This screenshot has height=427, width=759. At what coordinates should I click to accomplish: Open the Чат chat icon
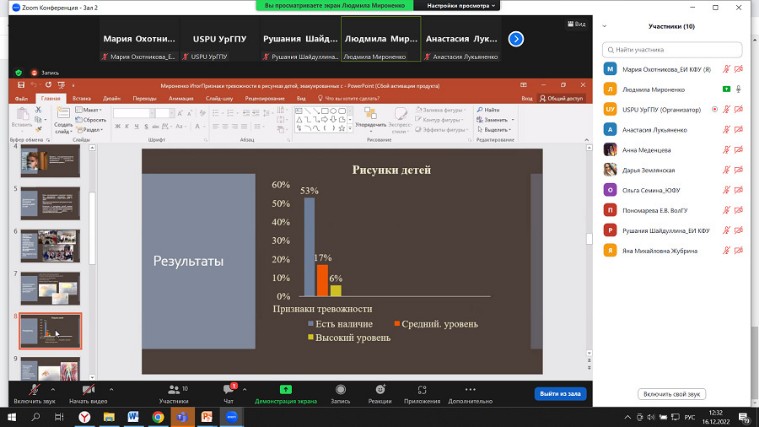coord(228,389)
